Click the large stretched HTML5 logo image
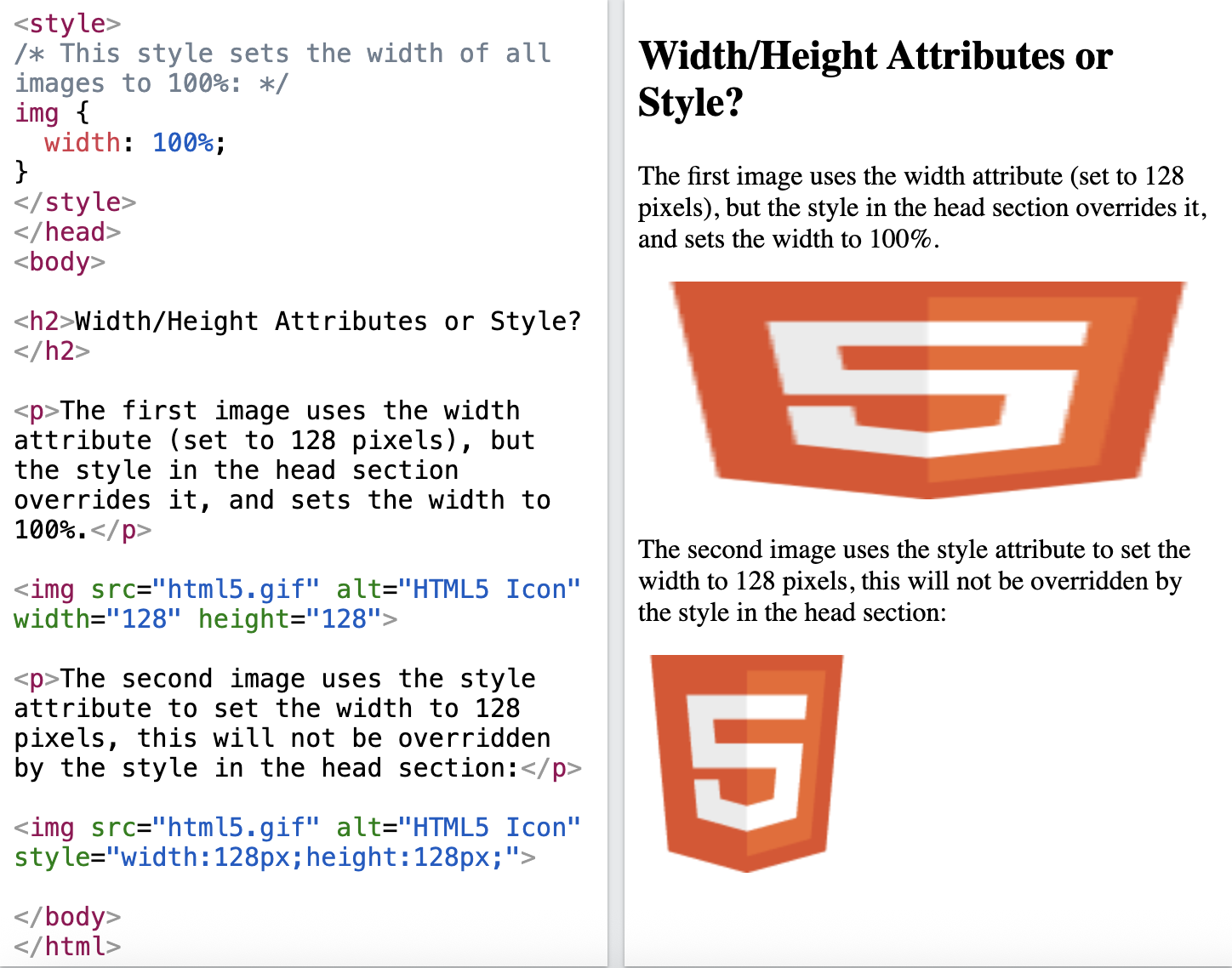Image resolution: width=1232 pixels, height=968 pixels. 927,390
